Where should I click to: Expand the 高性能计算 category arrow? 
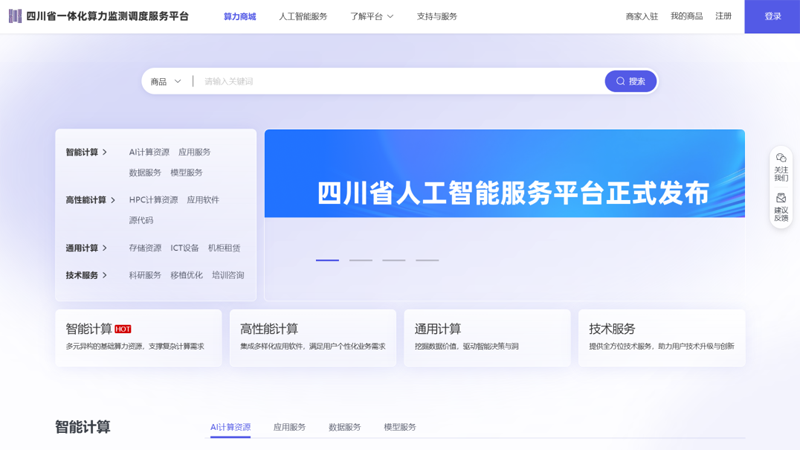[x=113, y=200]
